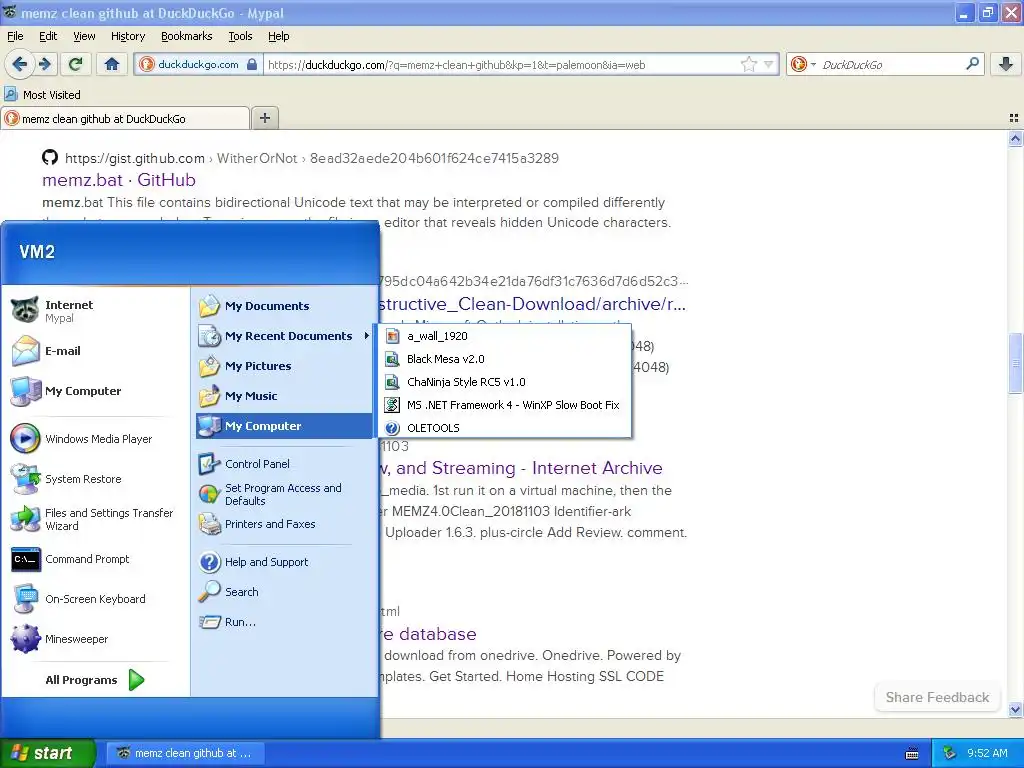Screen dimensions: 1024x768
Task: Open recent document a_wall_1920
Action: pyautogui.click(x=504, y=336)
